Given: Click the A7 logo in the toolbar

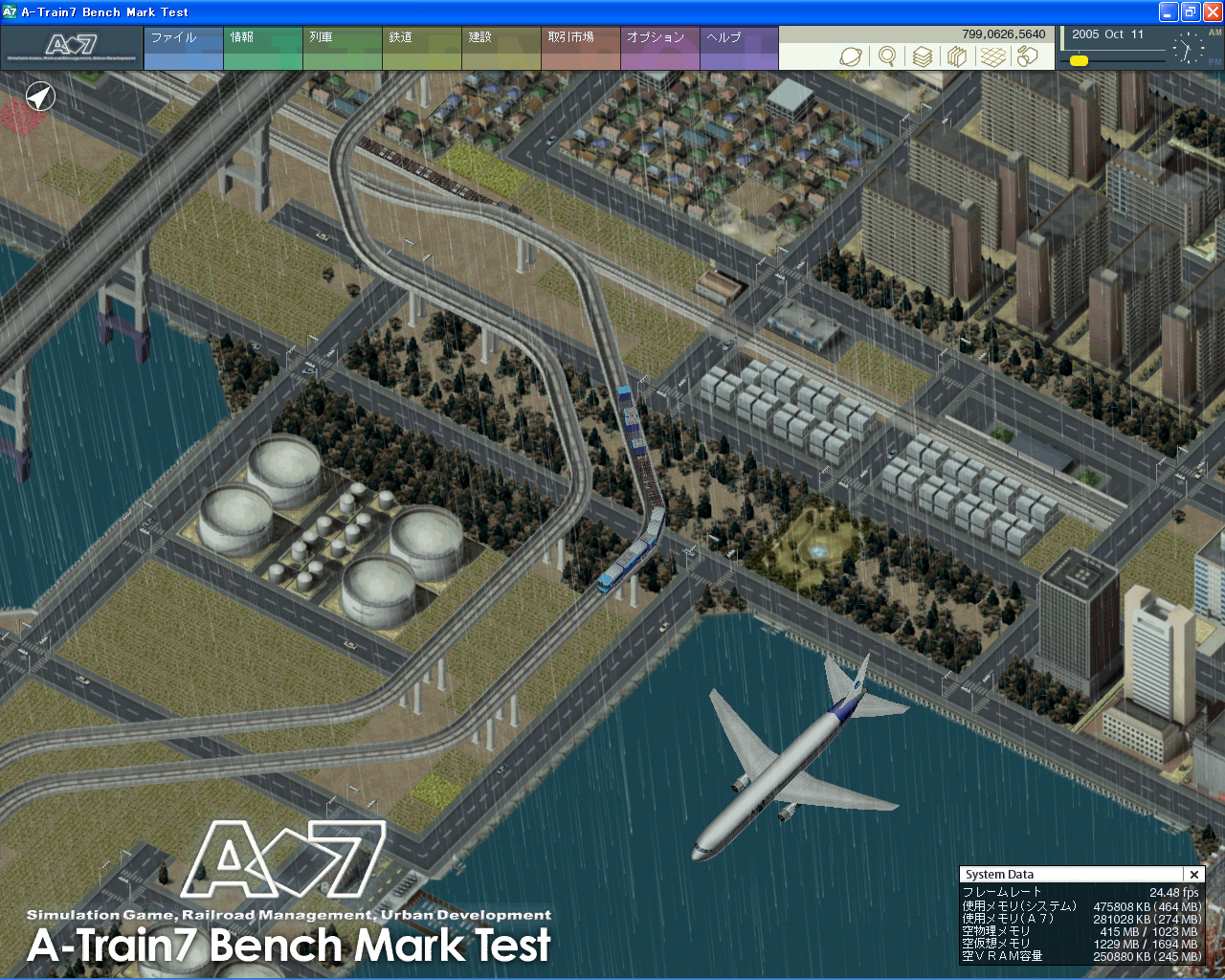Looking at the screenshot, I should (x=72, y=48).
